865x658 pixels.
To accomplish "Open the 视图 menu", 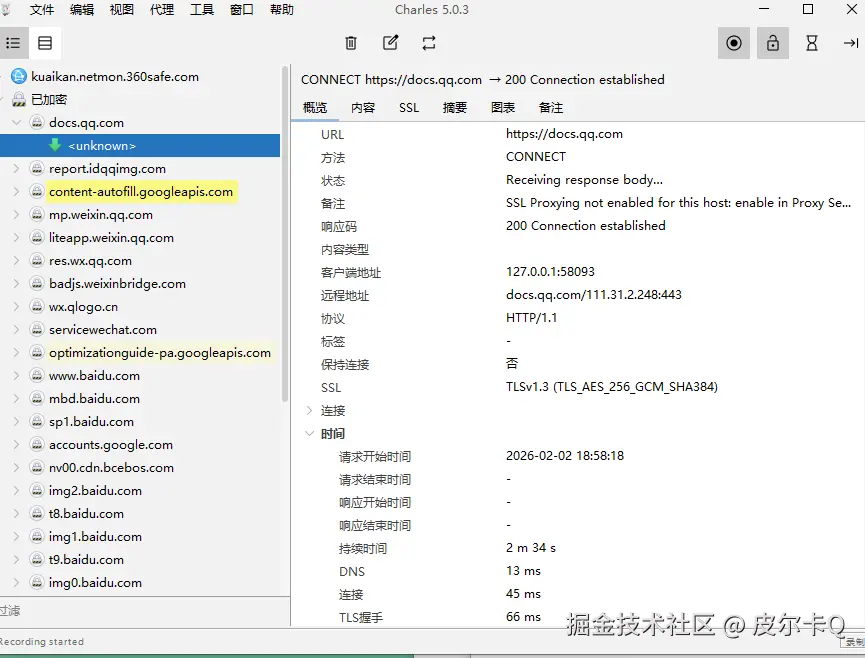I will pyautogui.click(x=121, y=9).
